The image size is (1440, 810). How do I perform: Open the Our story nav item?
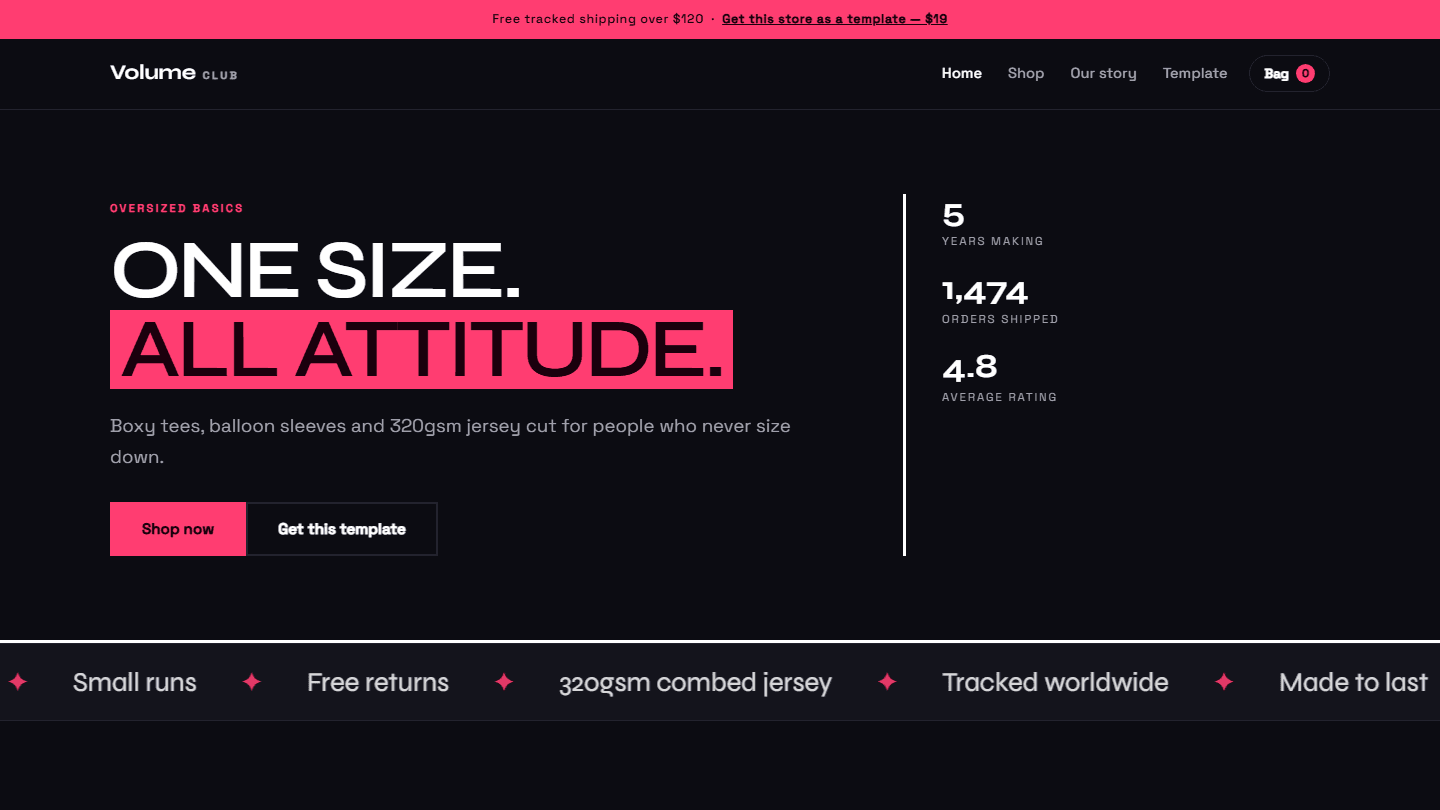[x=1103, y=73]
